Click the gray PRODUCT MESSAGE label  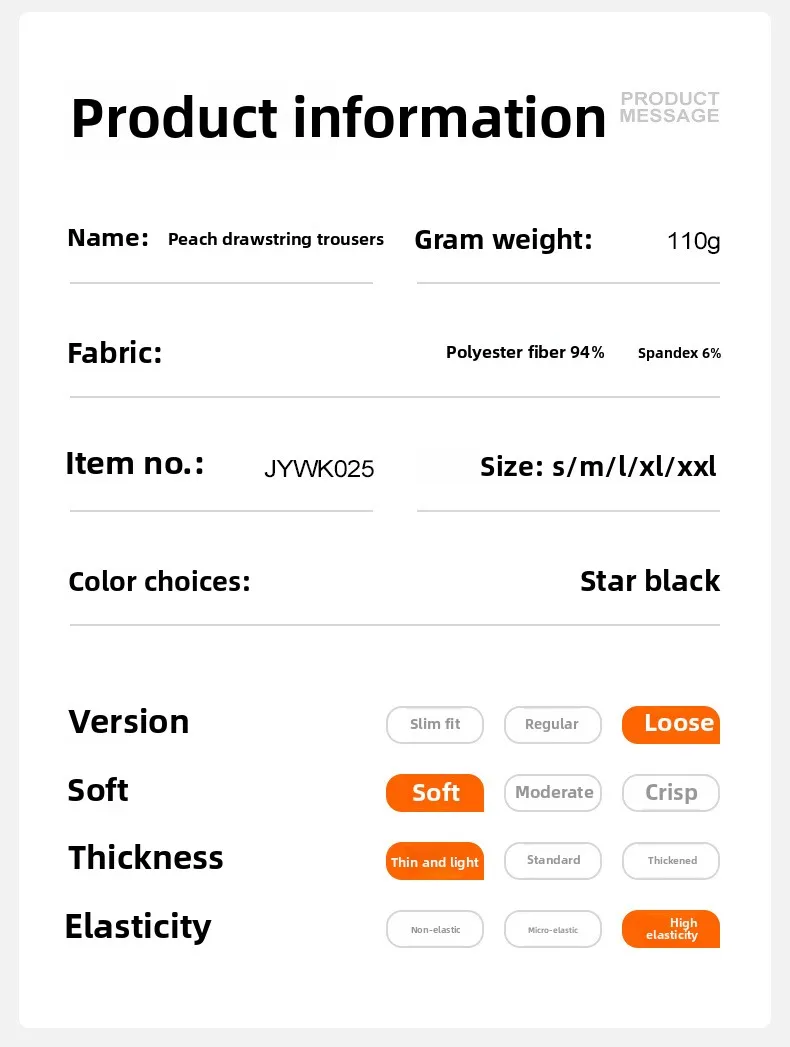coord(669,107)
